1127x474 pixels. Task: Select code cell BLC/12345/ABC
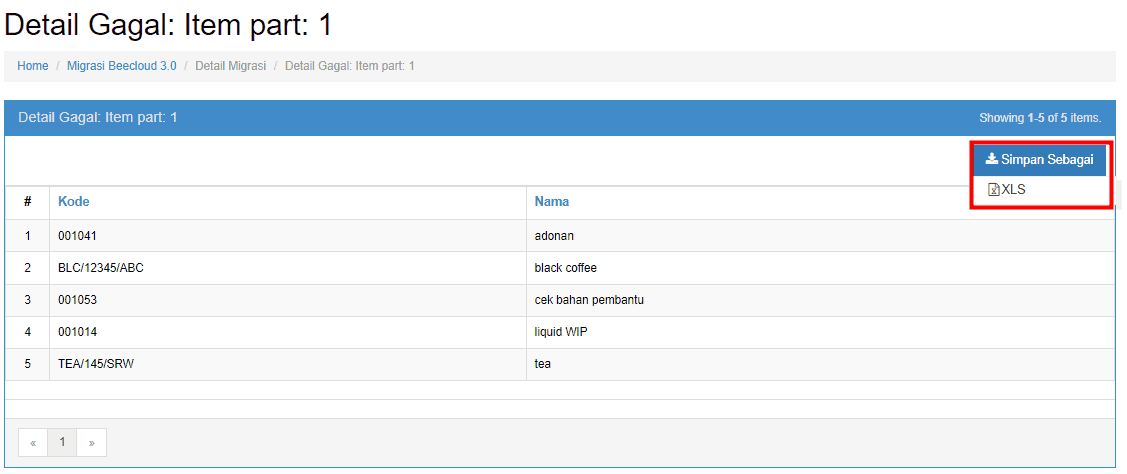pos(288,268)
